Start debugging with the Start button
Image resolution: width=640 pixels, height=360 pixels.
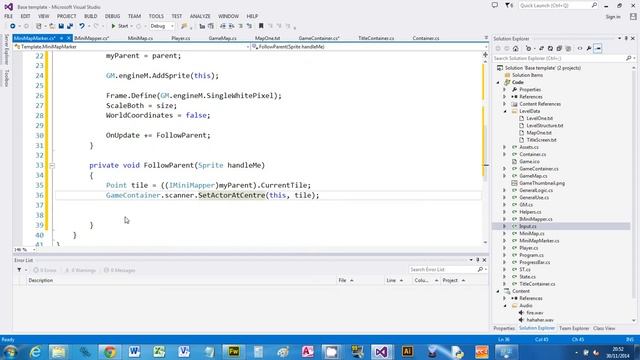(120, 26)
